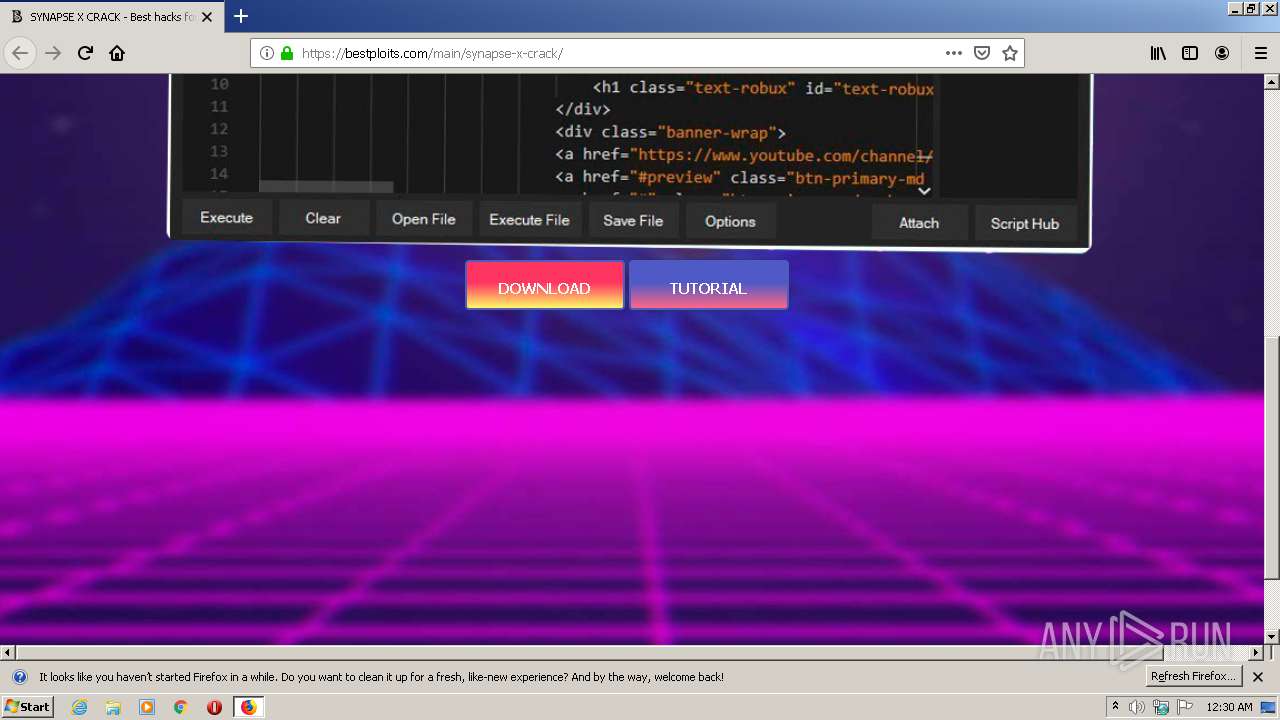Image resolution: width=1280 pixels, height=720 pixels.
Task: Click the network tray icon
Action: tap(1161, 707)
